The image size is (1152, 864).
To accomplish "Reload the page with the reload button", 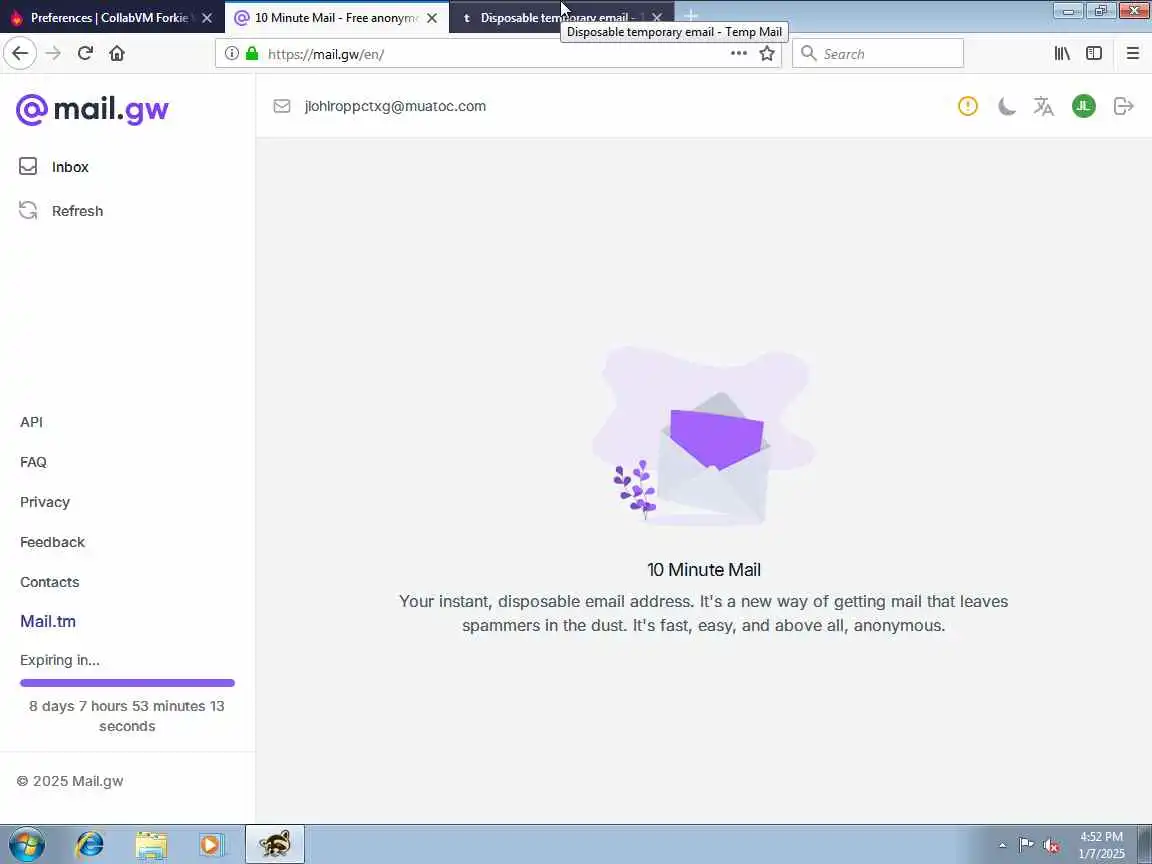I will point(85,54).
